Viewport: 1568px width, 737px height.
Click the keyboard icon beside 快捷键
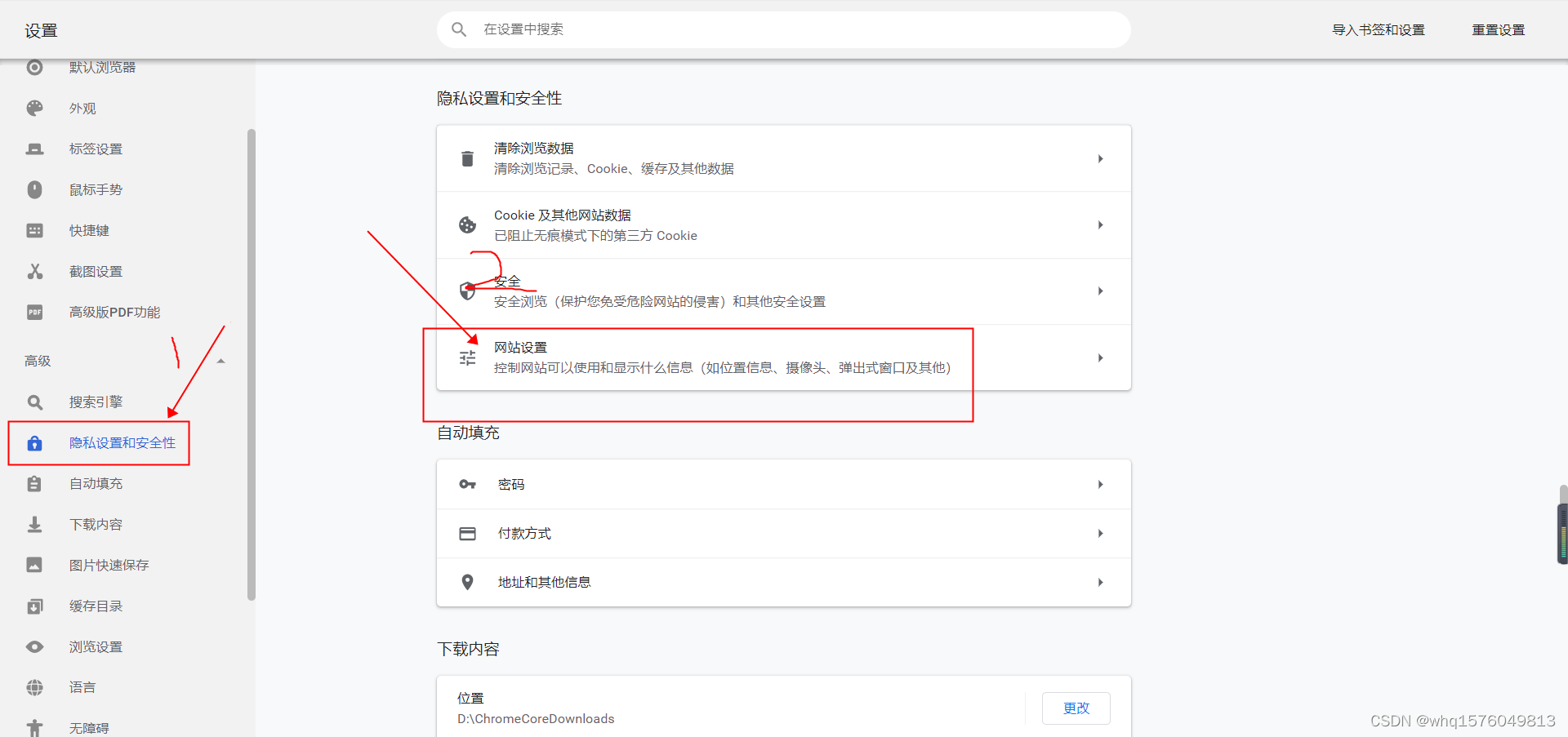click(x=34, y=230)
